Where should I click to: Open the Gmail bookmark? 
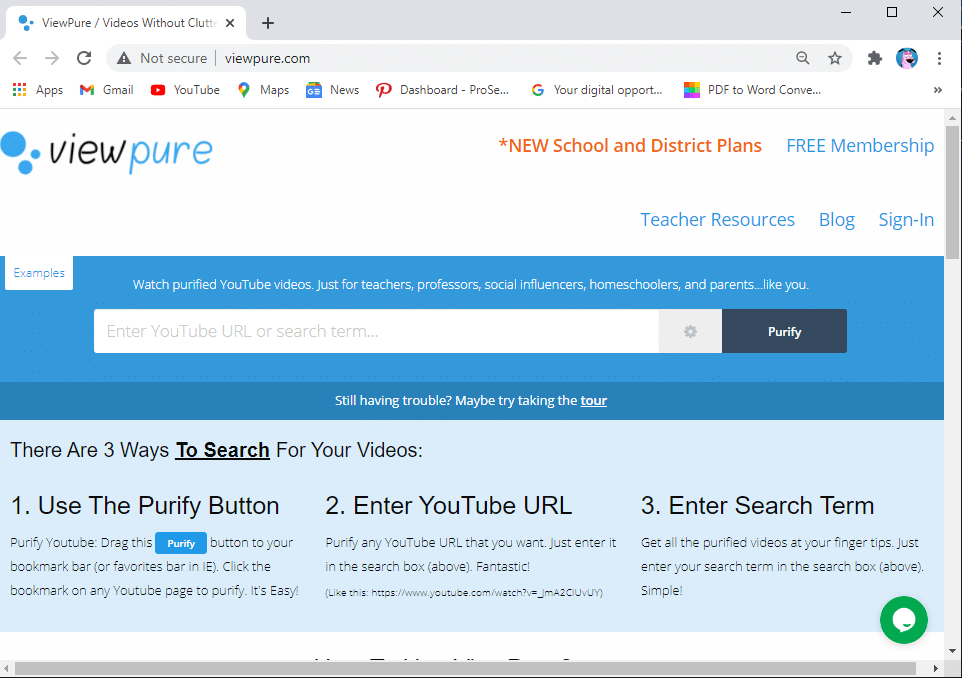tap(105, 89)
